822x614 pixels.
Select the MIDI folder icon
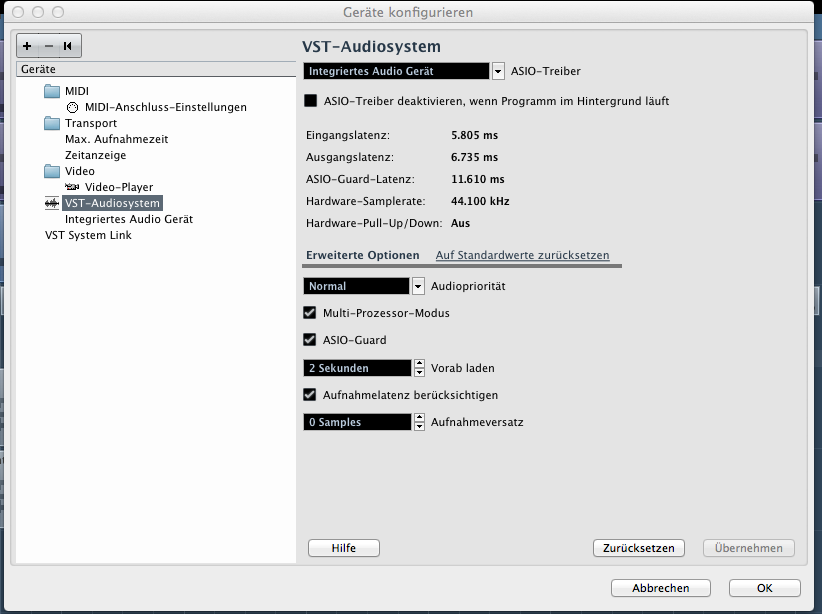53,92
